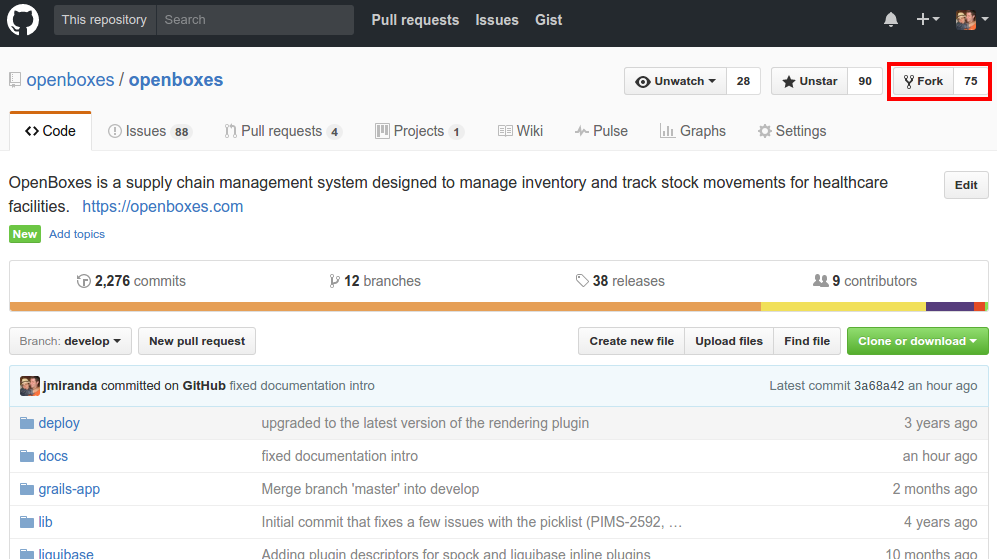The height and width of the screenshot is (559, 997).
Task: Click the yellow language bar segment
Action: click(844, 307)
